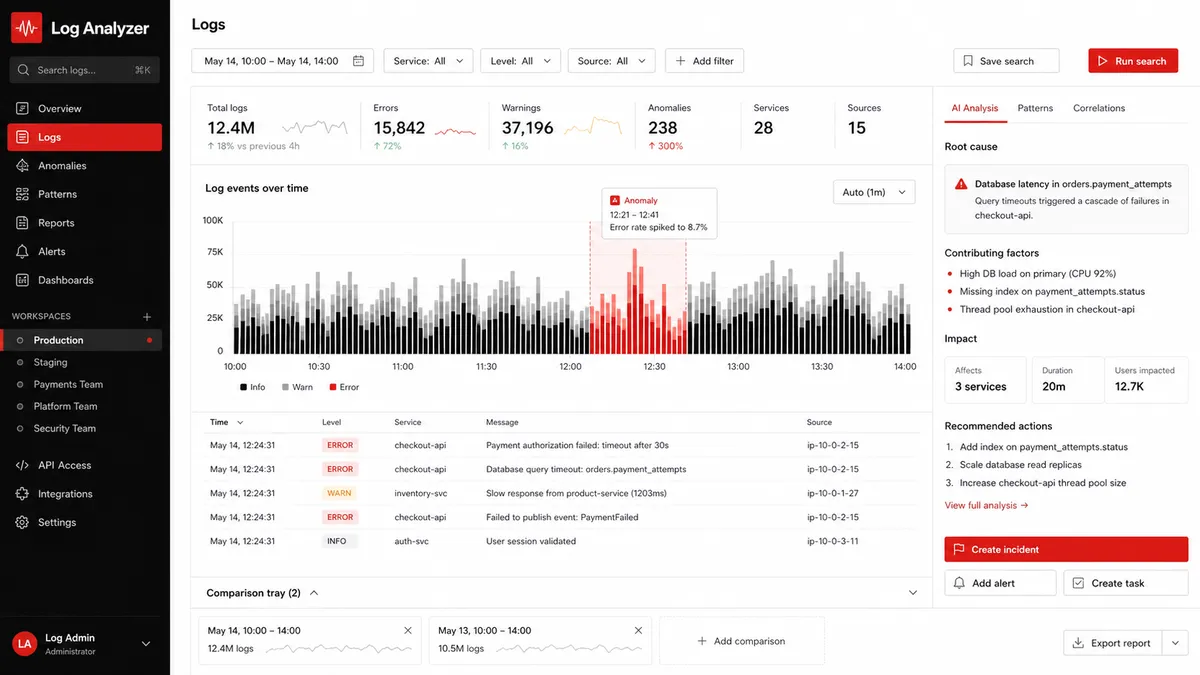This screenshot has width=1200, height=675.
Task: Click the Errors stat 15,842
Action: 400,128
